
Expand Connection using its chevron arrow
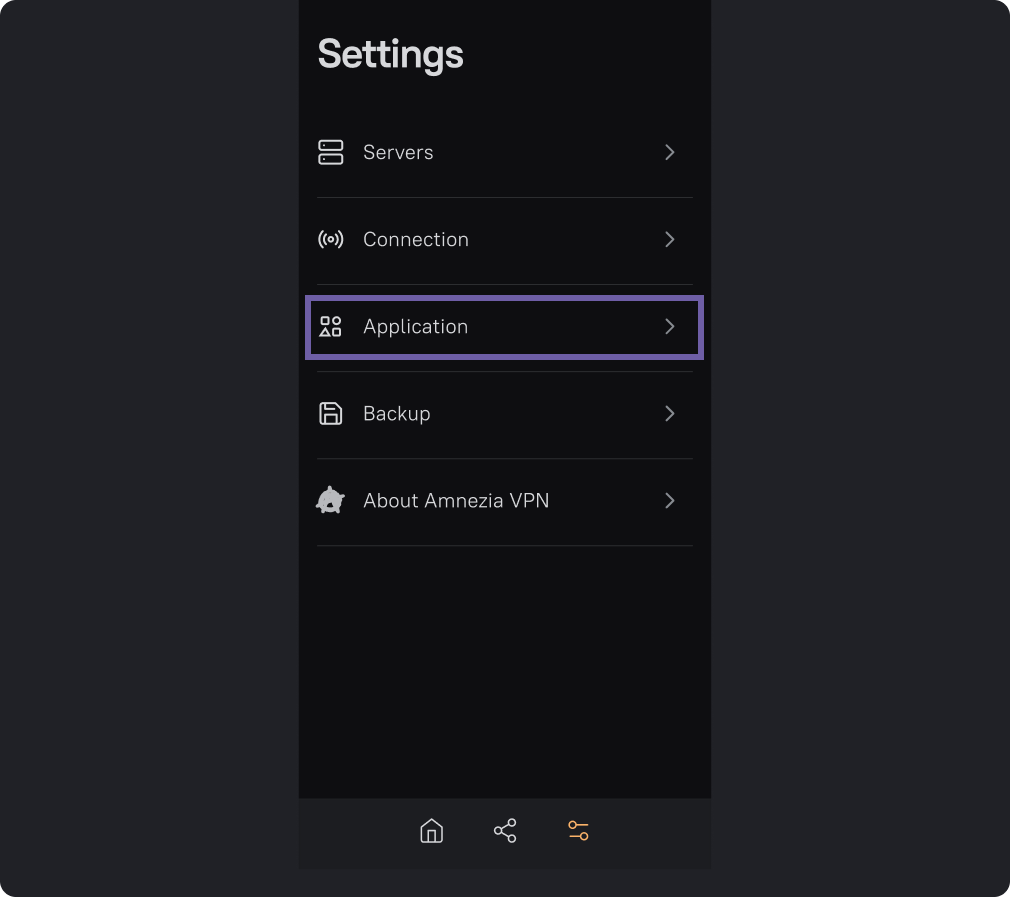point(670,239)
